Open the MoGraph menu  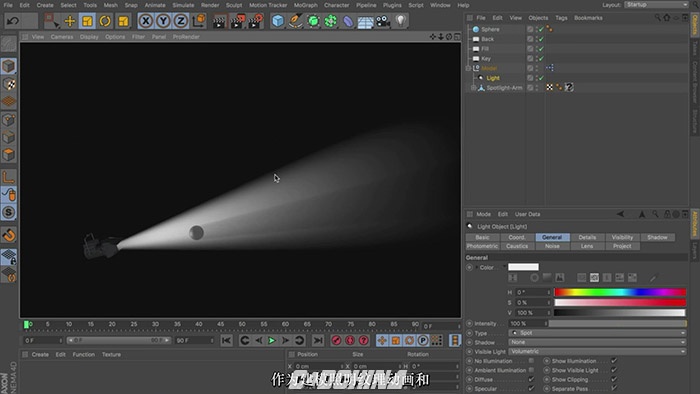coord(306,5)
